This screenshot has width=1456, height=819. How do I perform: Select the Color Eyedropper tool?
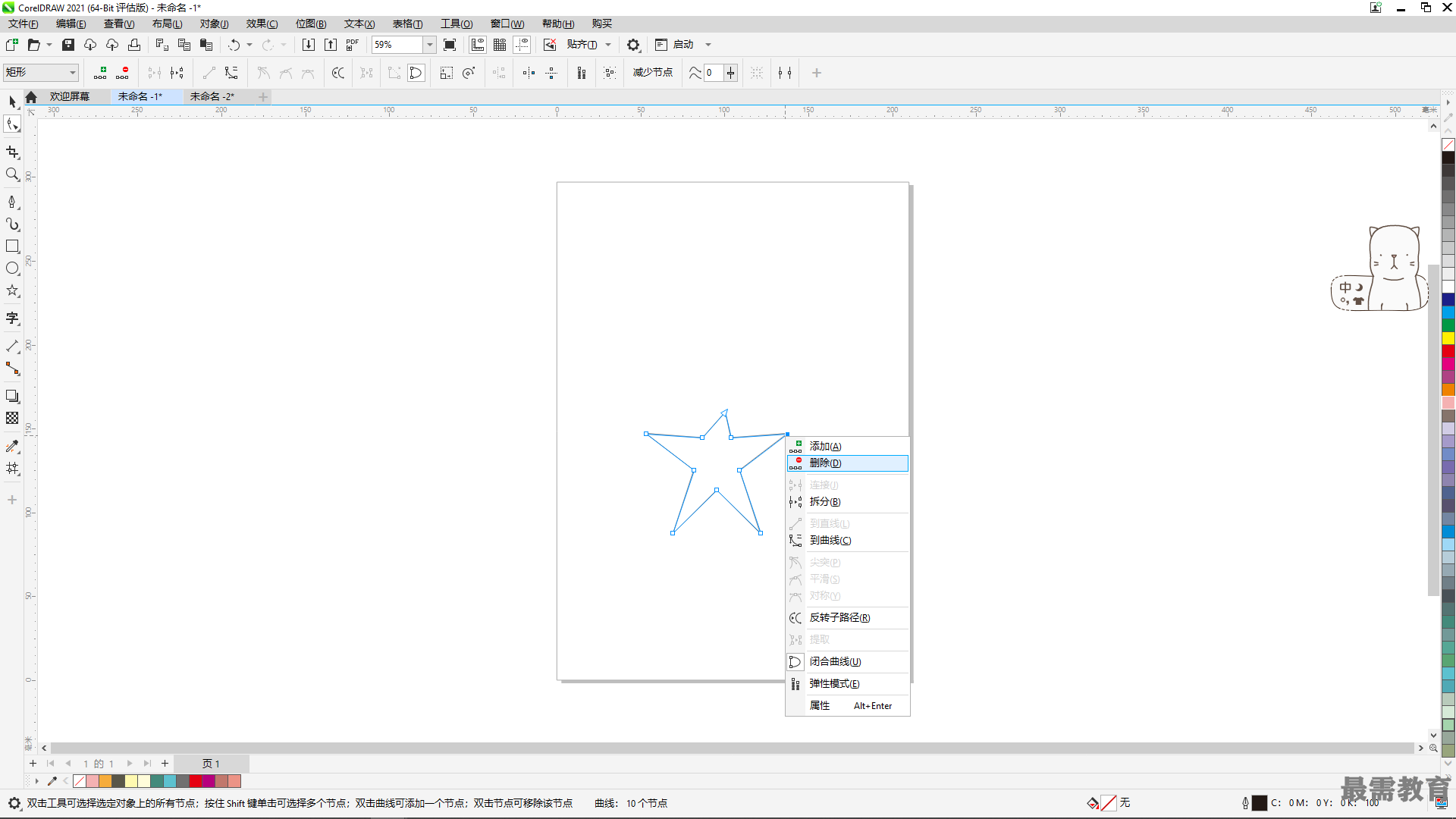[x=12, y=447]
